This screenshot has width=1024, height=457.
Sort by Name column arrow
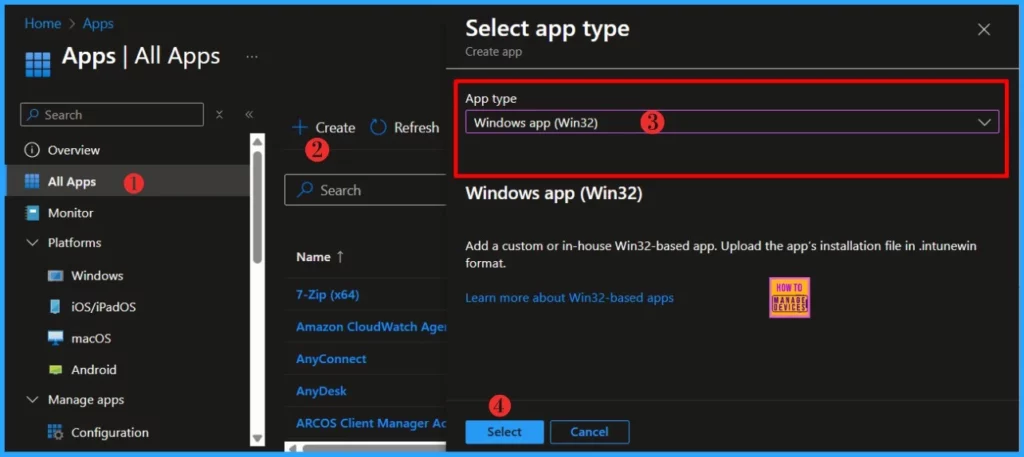(x=340, y=257)
